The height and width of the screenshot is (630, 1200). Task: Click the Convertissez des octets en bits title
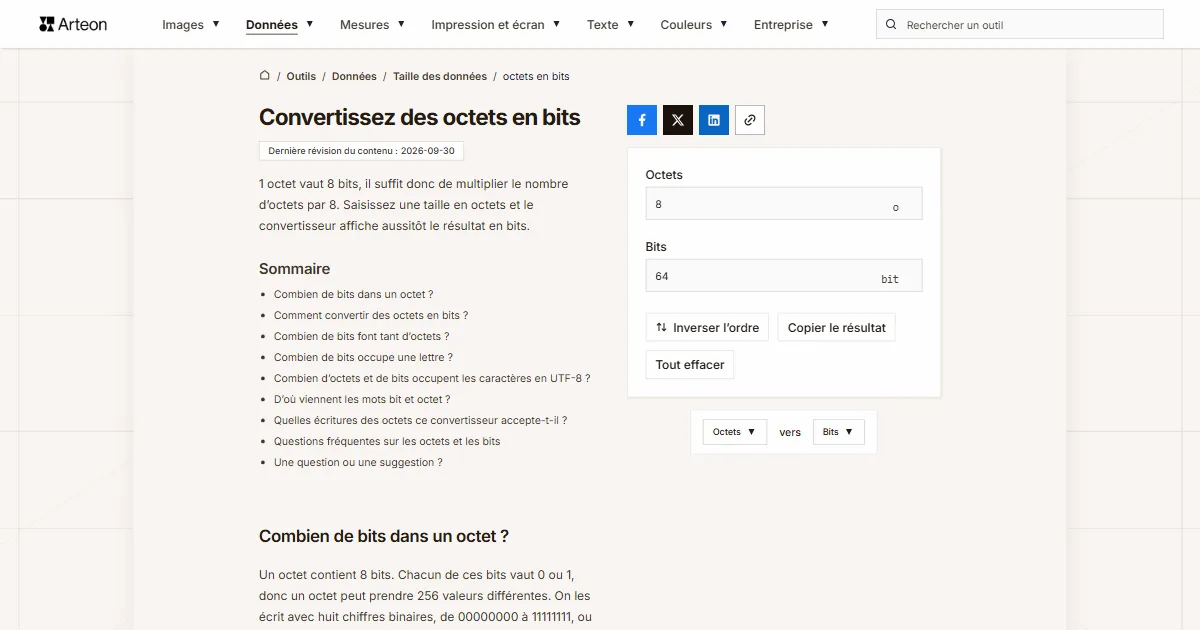[x=420, y=117]
